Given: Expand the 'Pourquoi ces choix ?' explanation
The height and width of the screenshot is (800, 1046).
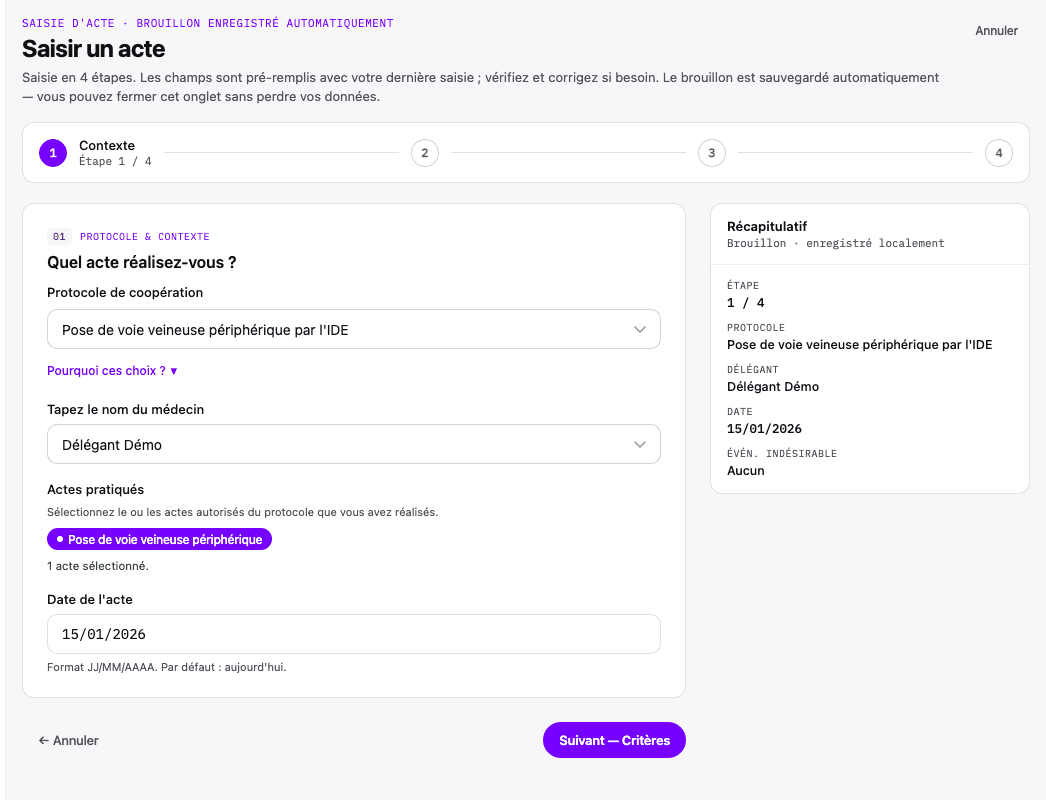Looking at the screenshot, I should 112,371.
